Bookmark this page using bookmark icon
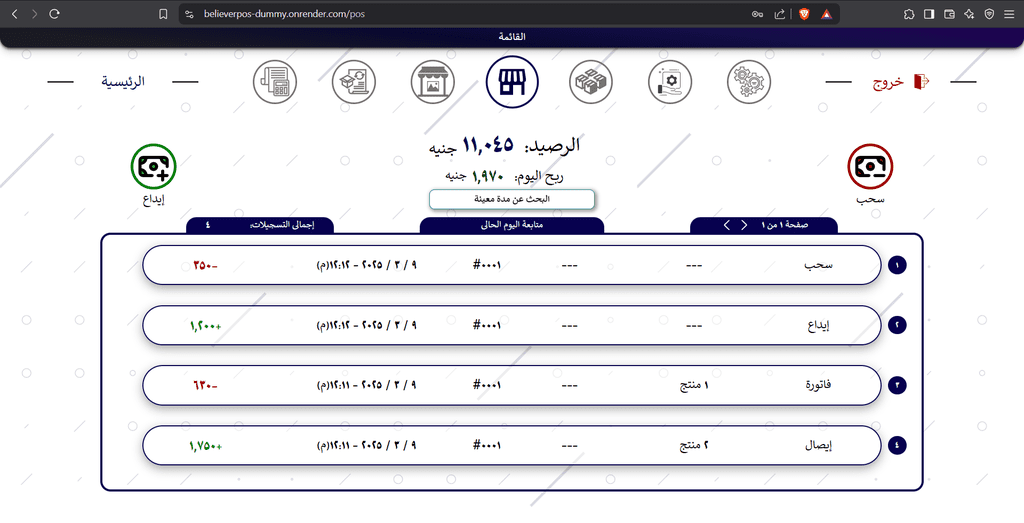This screenshot has height=523, width=1024. coord(163,14)
